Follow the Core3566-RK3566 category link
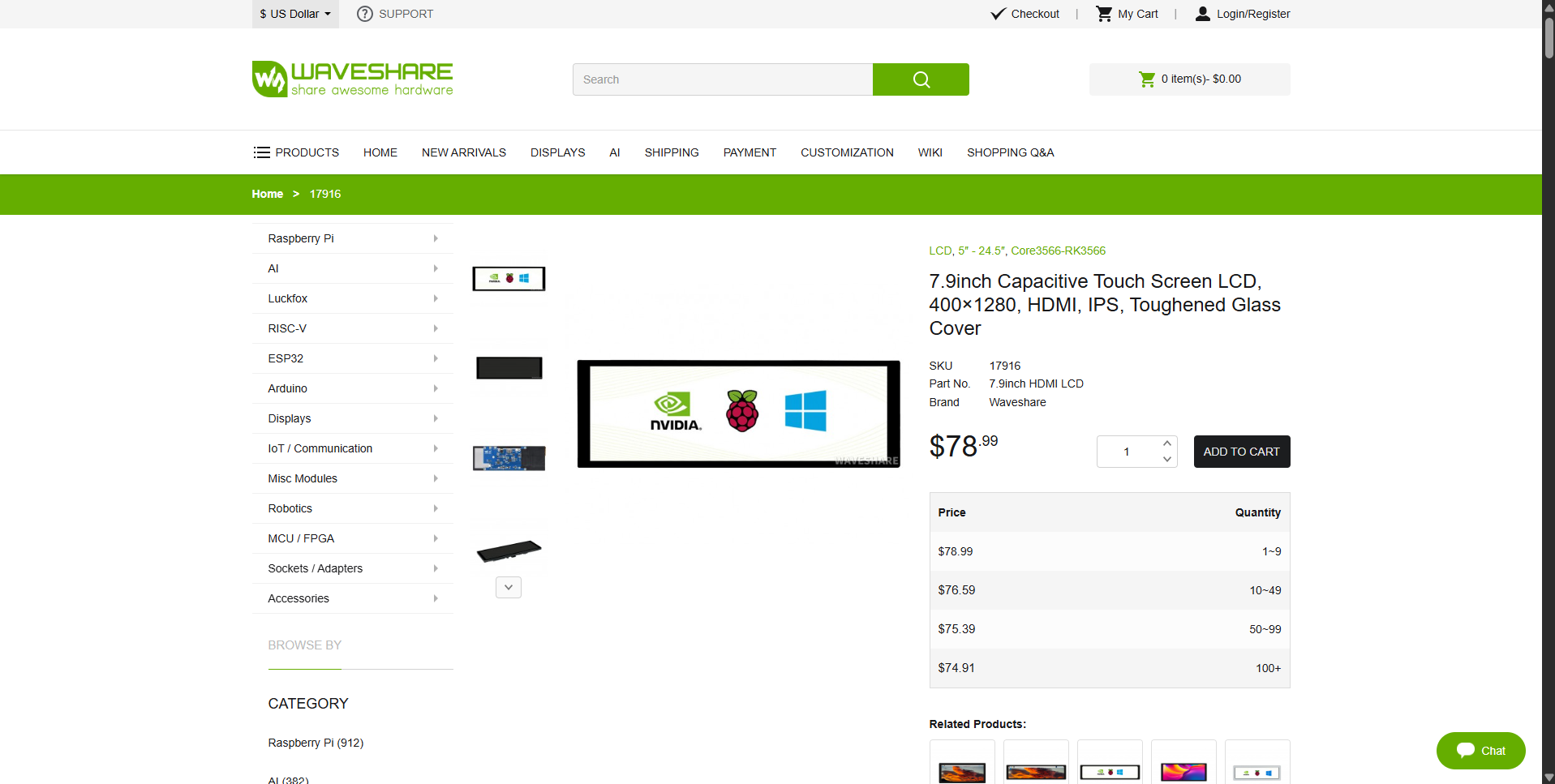 point(1058,251)
